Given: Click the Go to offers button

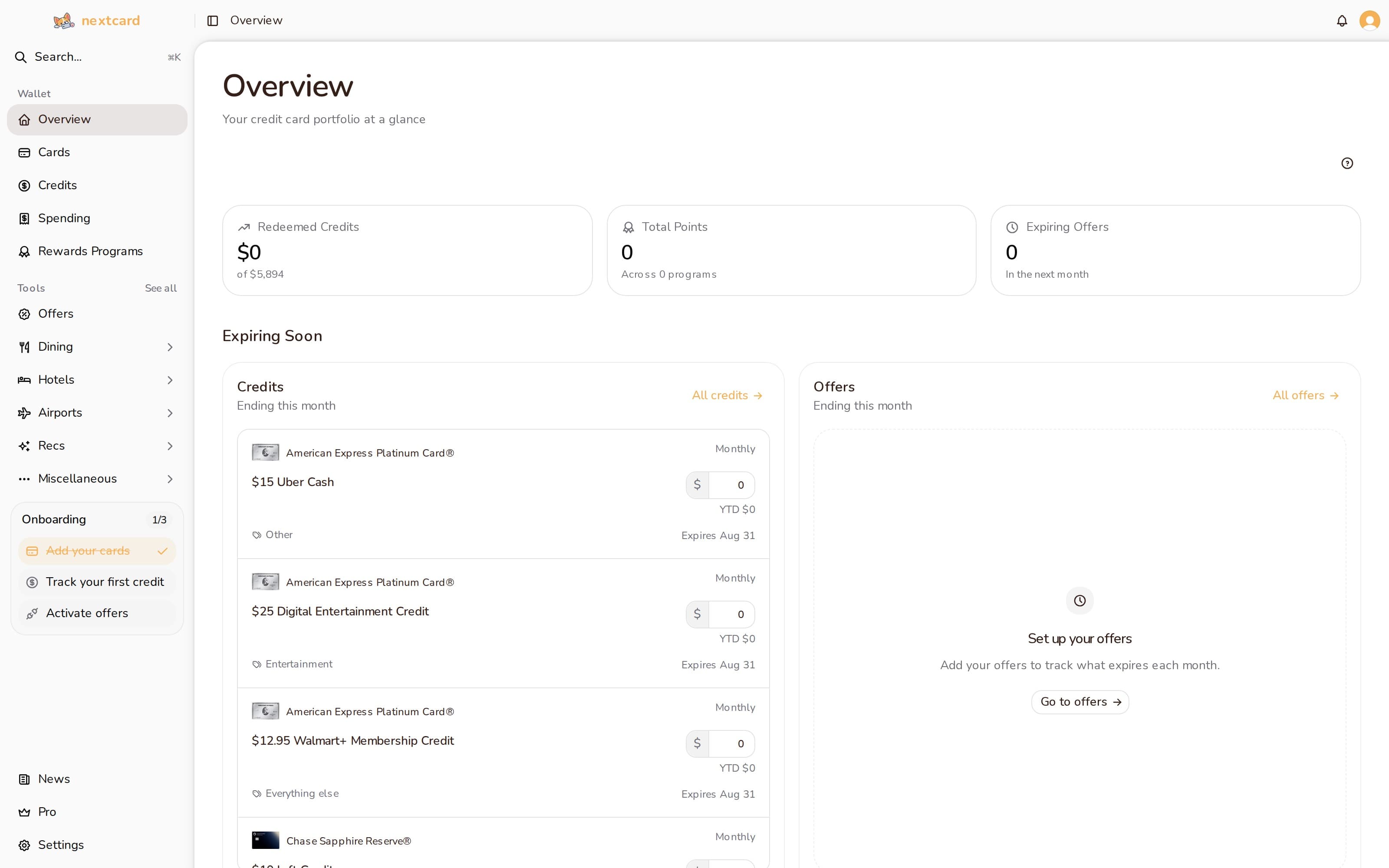Looking at the screenshot, I should tap(1080, 702).
